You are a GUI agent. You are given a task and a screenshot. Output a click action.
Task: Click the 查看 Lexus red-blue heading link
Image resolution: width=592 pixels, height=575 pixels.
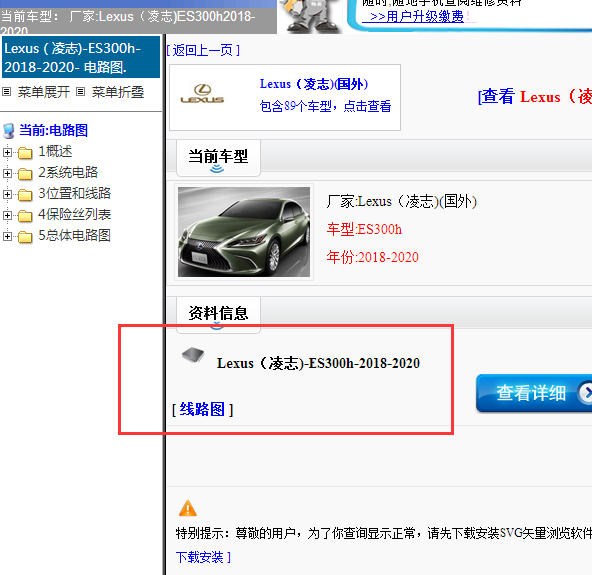535,97
